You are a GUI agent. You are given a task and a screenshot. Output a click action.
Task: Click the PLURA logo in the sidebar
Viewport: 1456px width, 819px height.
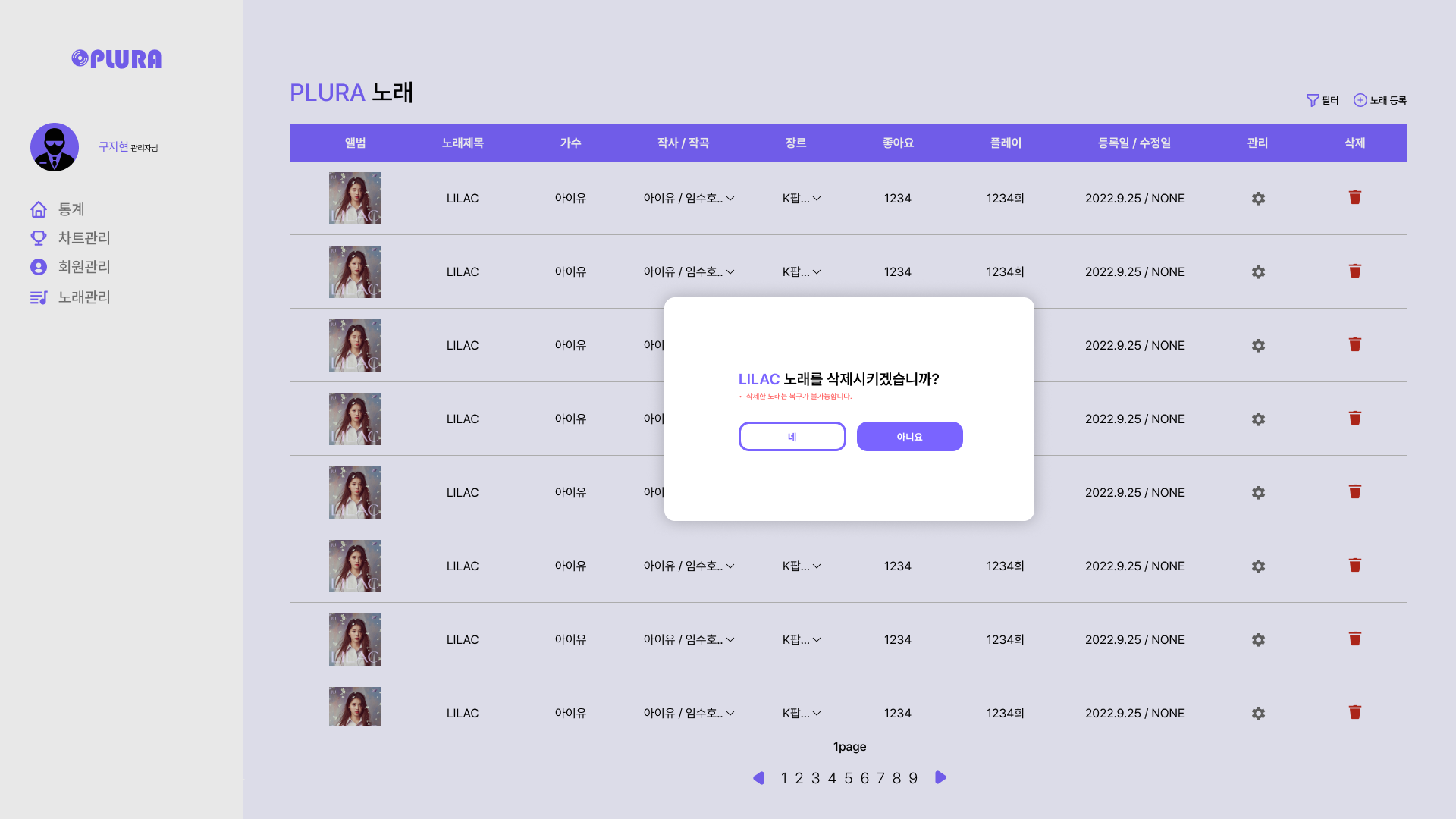(x=117, y=59)
